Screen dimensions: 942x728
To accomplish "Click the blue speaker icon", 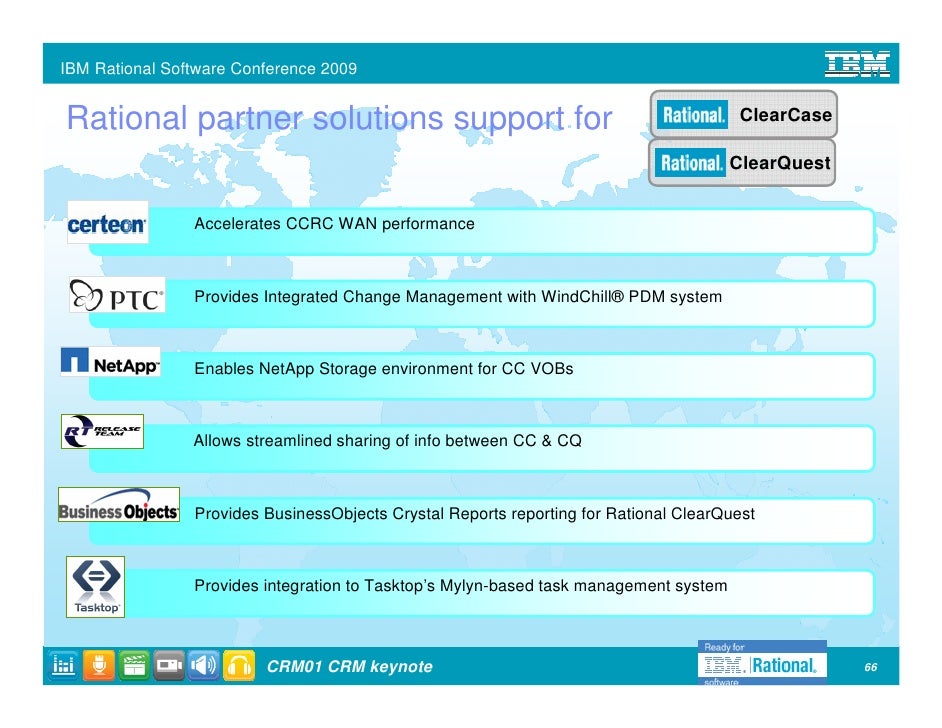I will pos(204,665).
